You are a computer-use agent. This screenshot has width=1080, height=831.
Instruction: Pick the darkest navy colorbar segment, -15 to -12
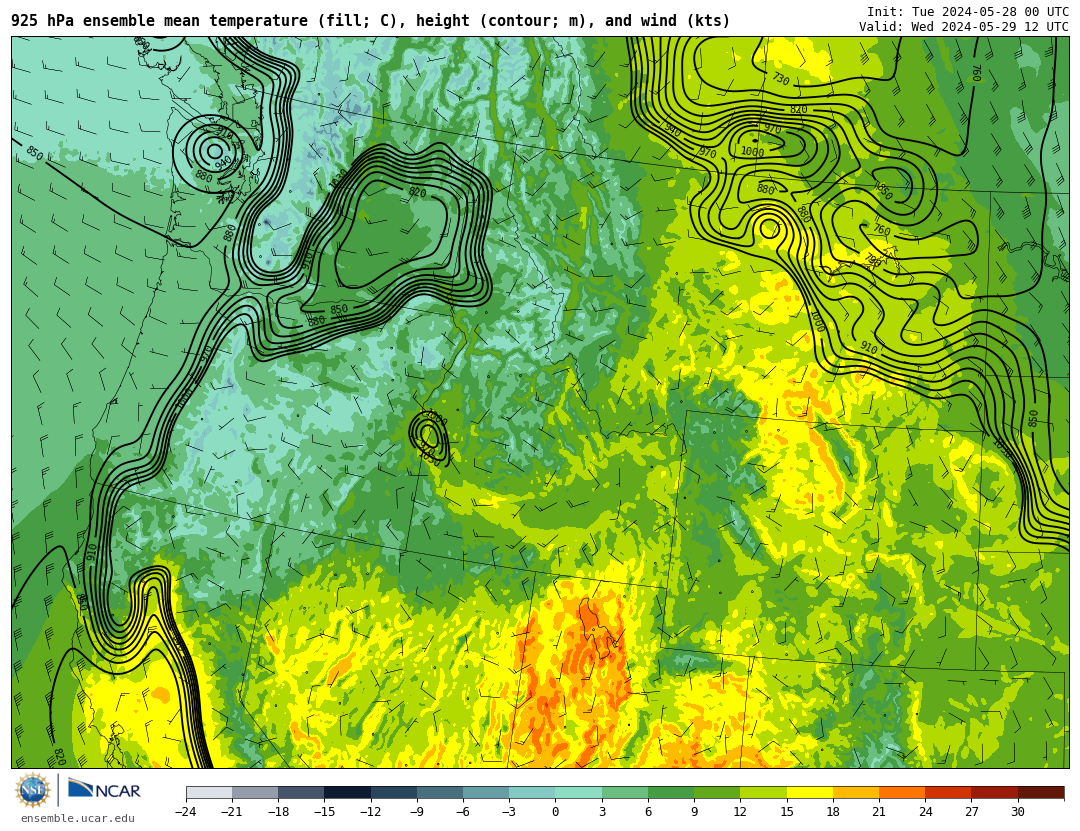[x=348, y=792]
